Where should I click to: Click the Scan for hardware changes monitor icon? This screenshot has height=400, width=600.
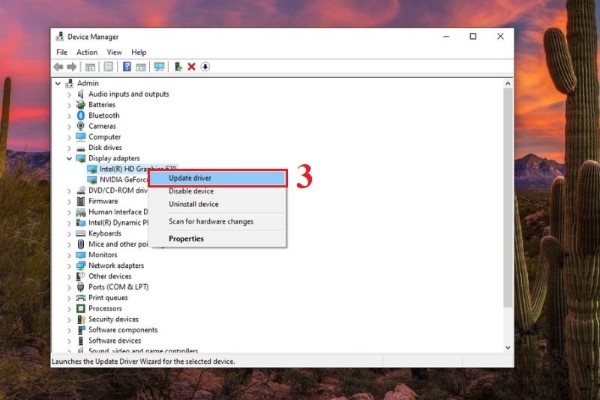pos(159,67)
